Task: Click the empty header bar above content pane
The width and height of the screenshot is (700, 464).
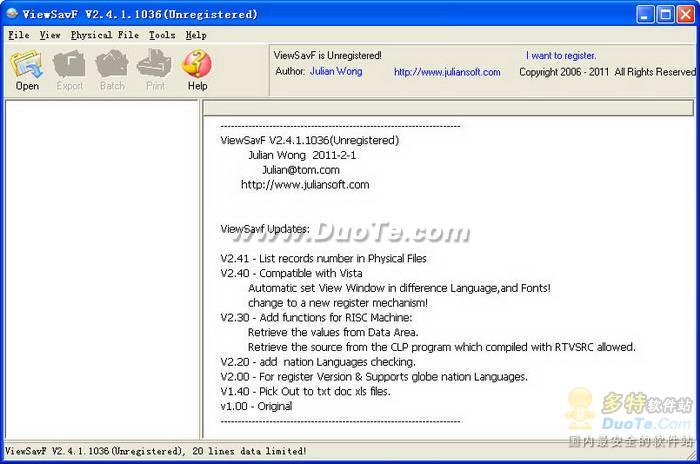Action: 448,108
